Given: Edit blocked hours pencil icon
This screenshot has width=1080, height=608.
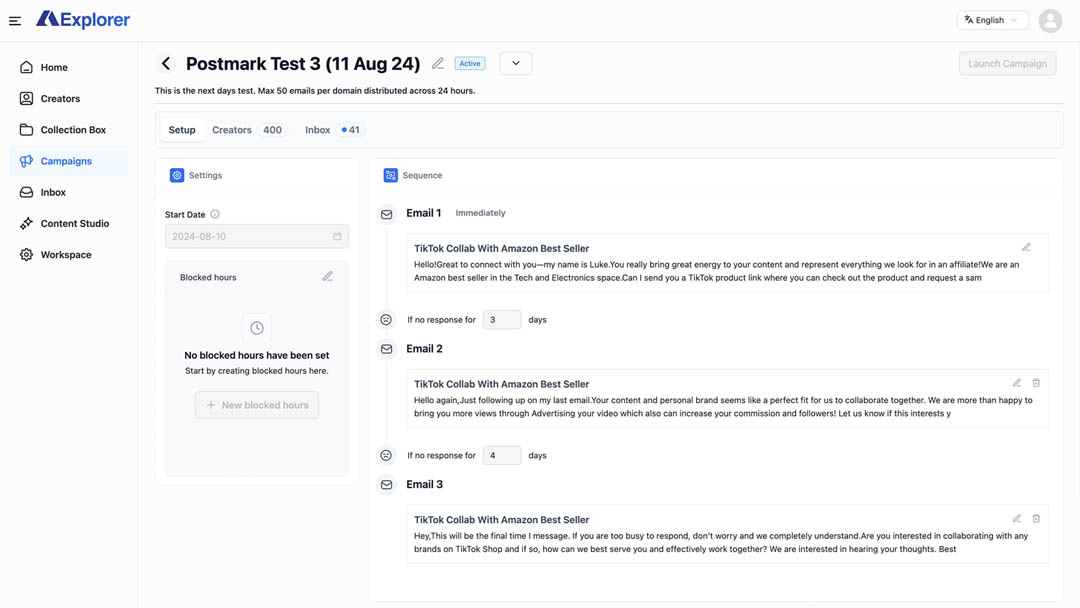Looking at the screenshot, I should (x=327, y=277).
